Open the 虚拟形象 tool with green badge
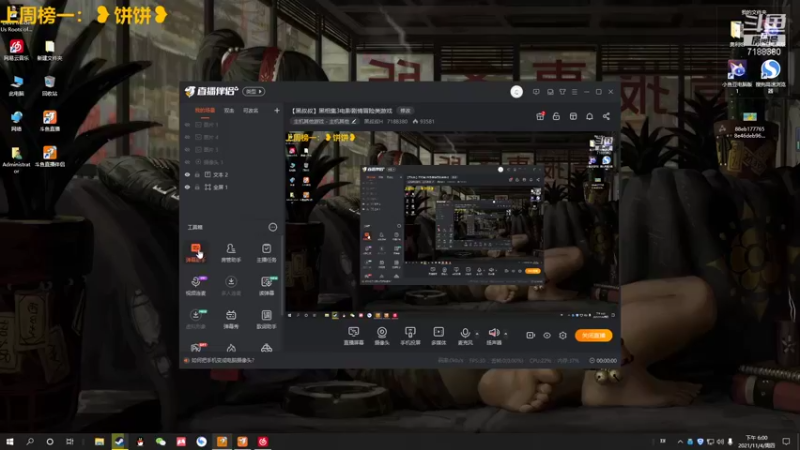Screen dimensions: 800x450 (x=195, y=319)
